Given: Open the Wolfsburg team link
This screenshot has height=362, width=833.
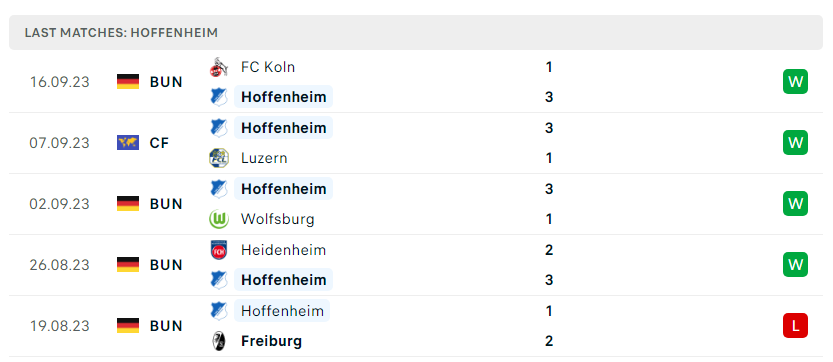Looking at the screenshot, I should pyautogui.click(x=277, y=219).
